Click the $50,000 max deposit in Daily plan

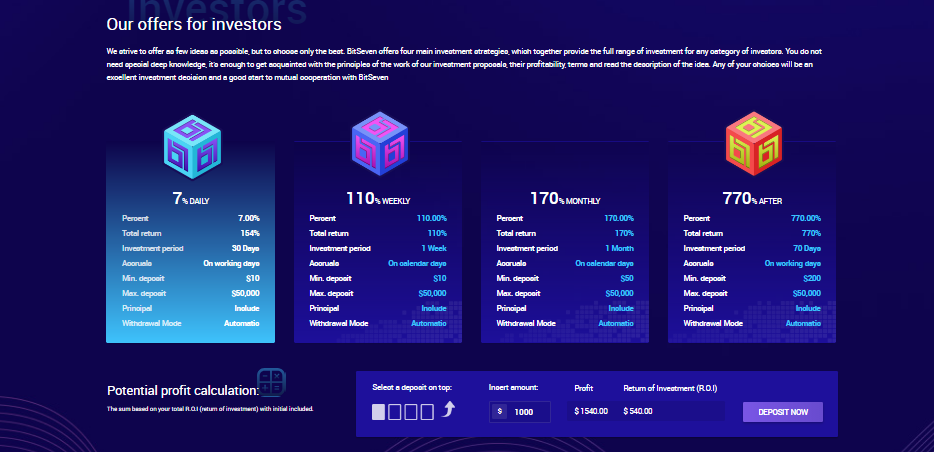(x=245, y=293)
